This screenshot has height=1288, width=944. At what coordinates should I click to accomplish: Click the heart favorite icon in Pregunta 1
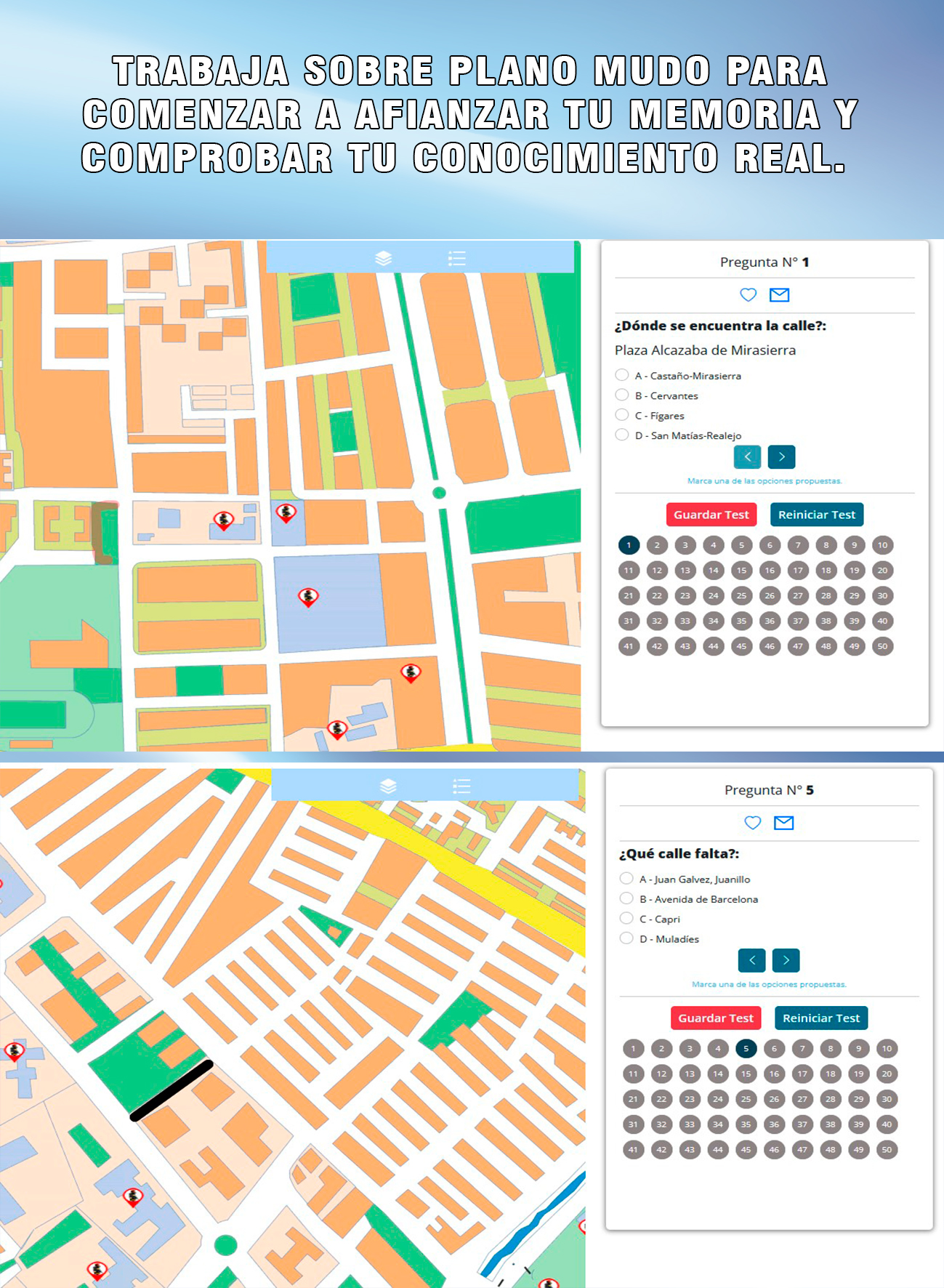(x=748, y=294)
